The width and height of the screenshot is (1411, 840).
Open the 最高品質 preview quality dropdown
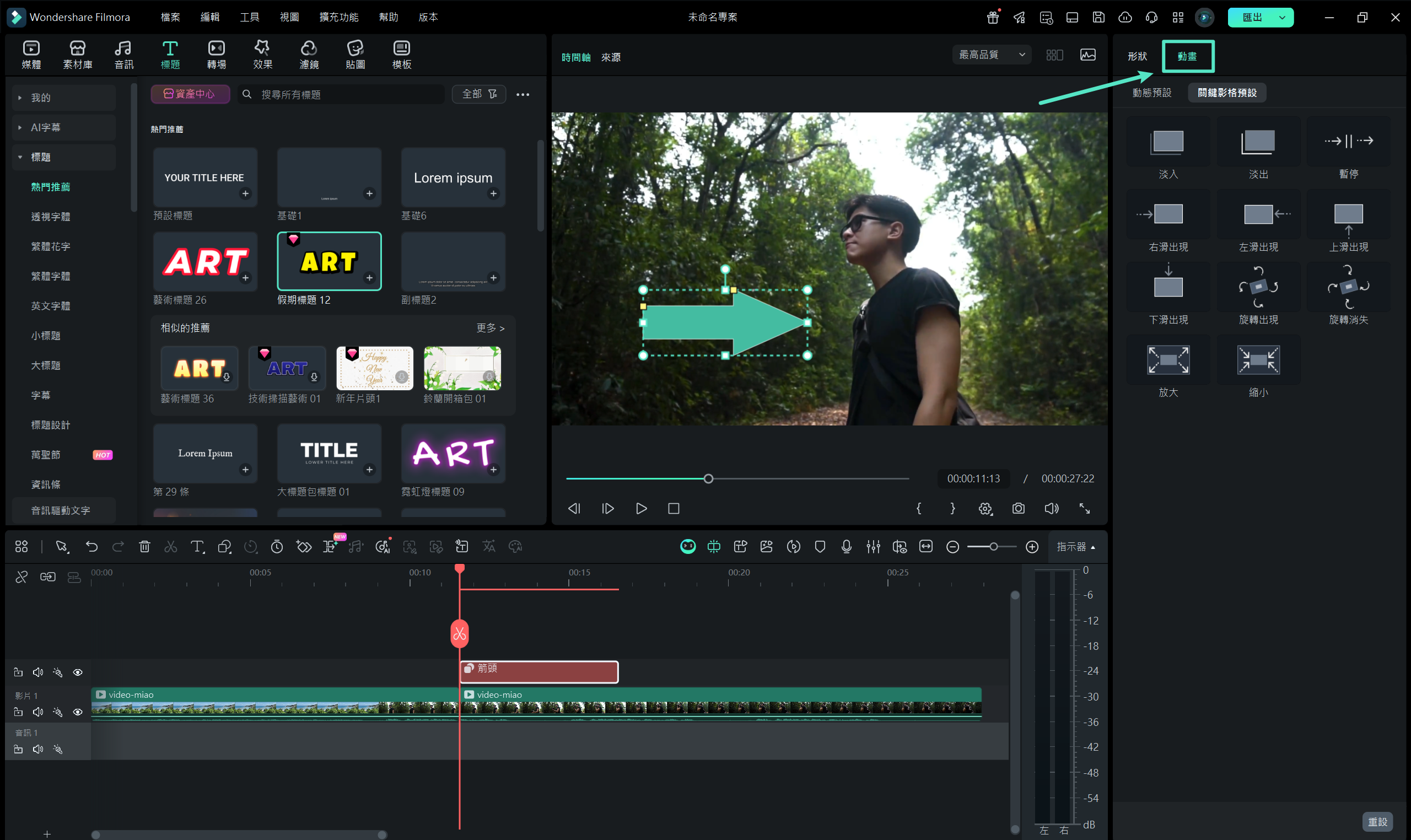[x=992, y=55]
